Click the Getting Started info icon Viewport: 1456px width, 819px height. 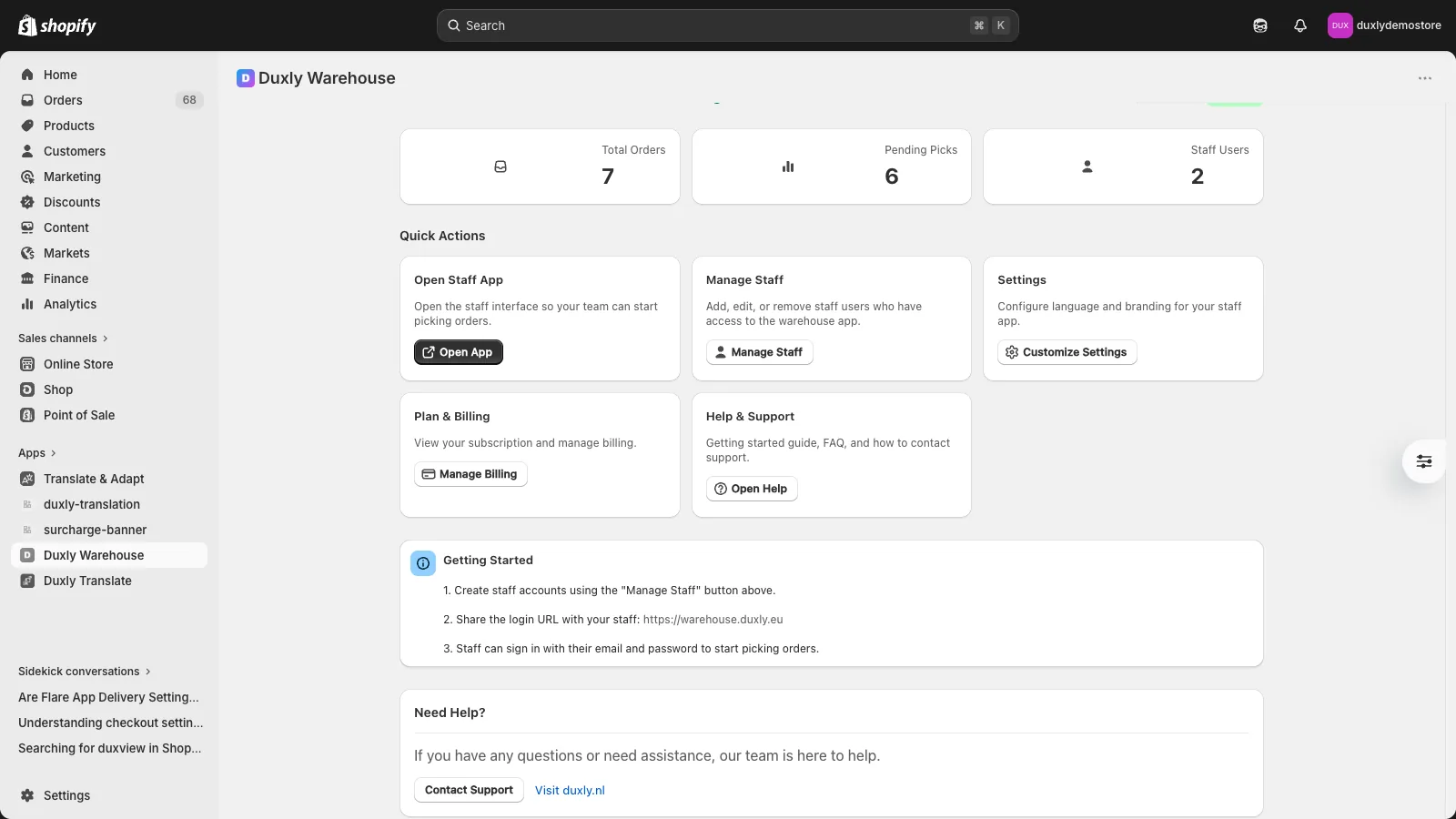pyautogui.click(x=423, y=563)
